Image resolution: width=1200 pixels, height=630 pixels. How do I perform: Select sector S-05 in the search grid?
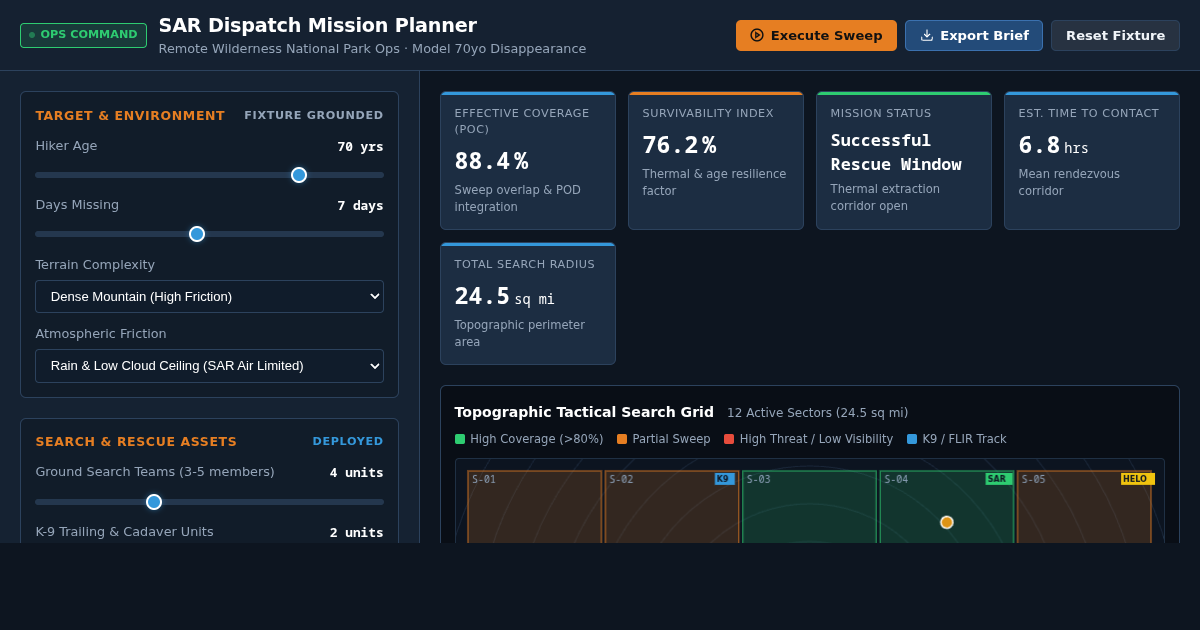click(1084, 507)
